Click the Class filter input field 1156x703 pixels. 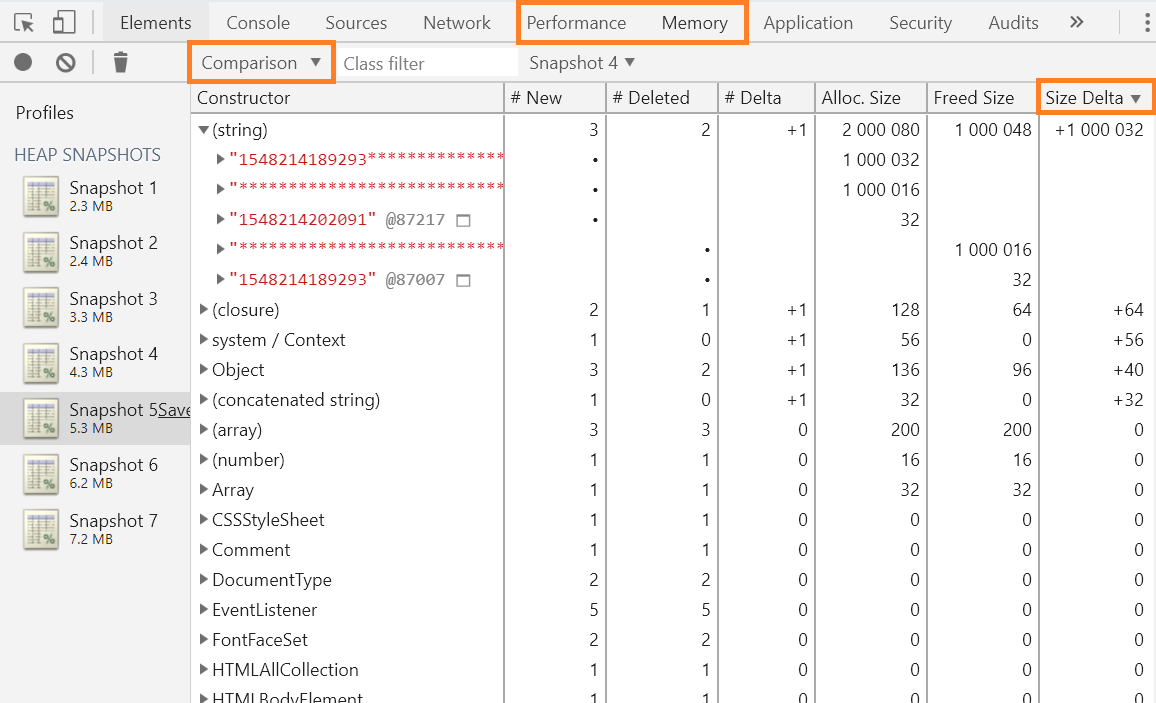point(427,63)
